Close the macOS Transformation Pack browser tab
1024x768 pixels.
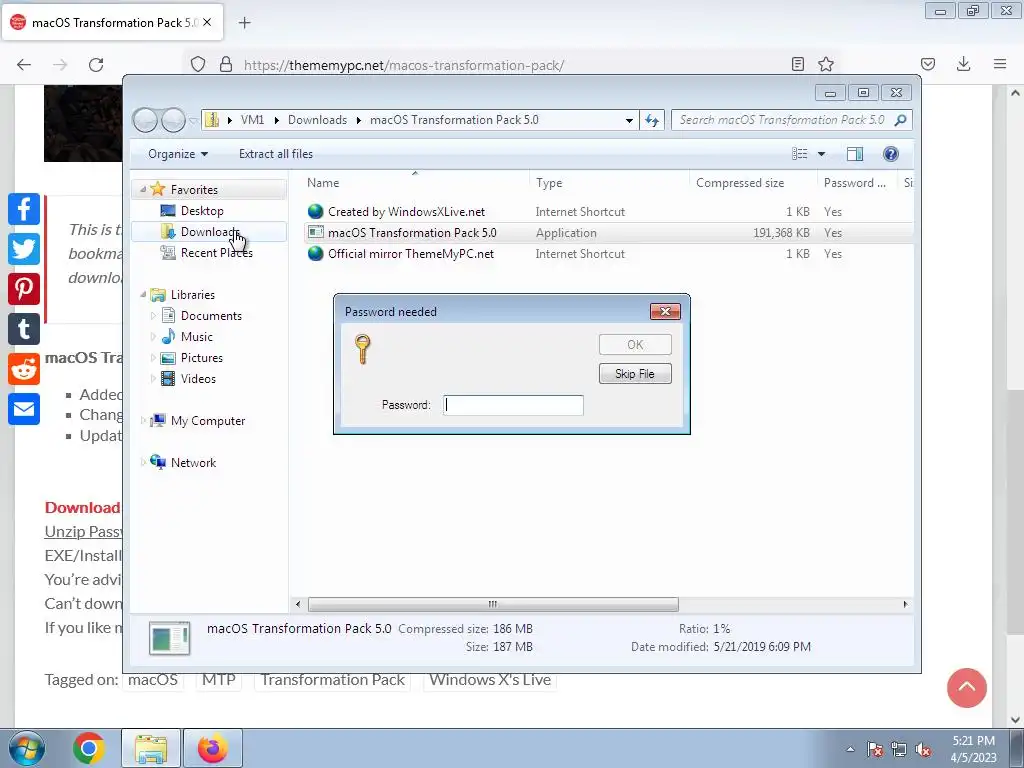pos(207,22)
